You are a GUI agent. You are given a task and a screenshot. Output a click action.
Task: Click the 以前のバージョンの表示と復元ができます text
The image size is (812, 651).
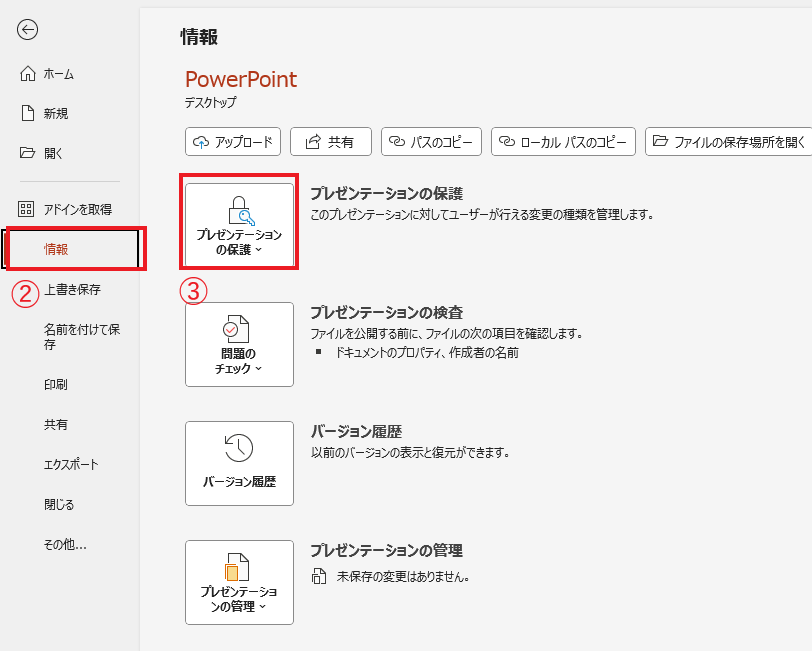410,453
